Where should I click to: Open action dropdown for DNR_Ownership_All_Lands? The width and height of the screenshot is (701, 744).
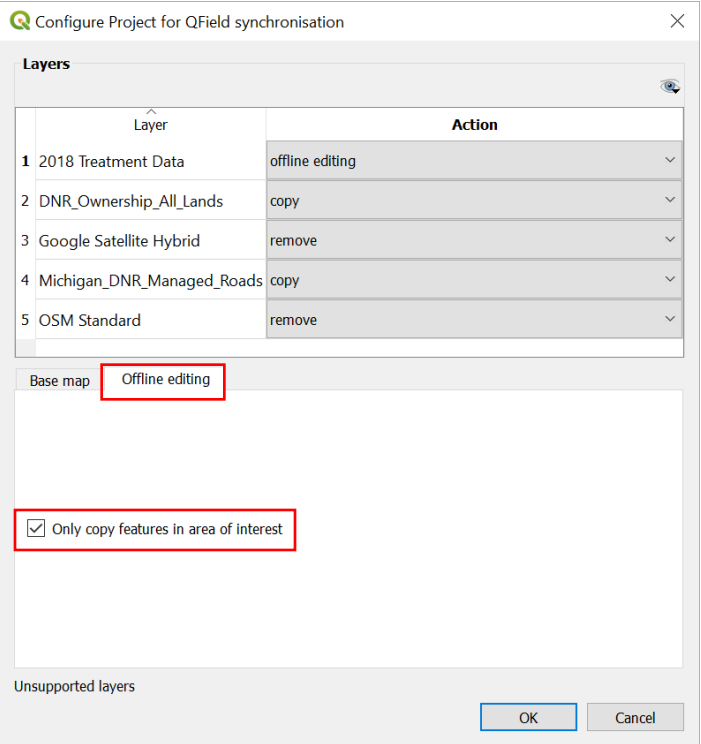(474, 200)
